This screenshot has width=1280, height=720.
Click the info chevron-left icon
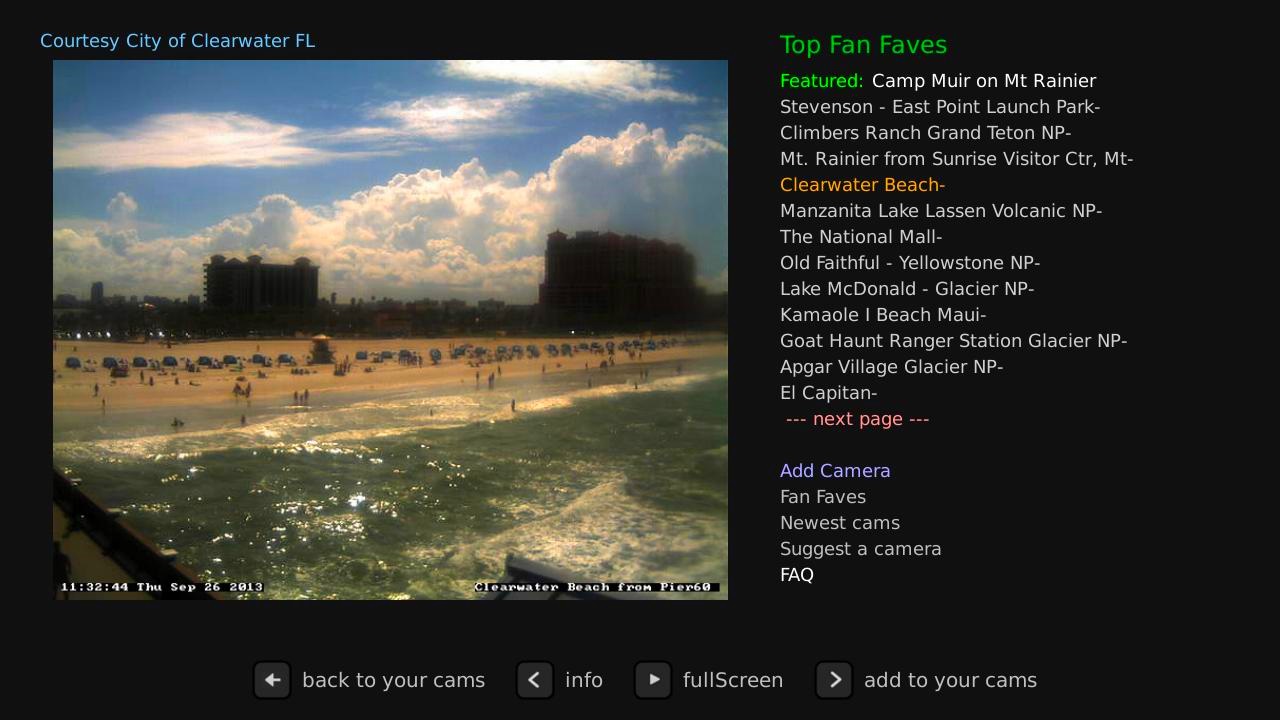click(535, 680)
